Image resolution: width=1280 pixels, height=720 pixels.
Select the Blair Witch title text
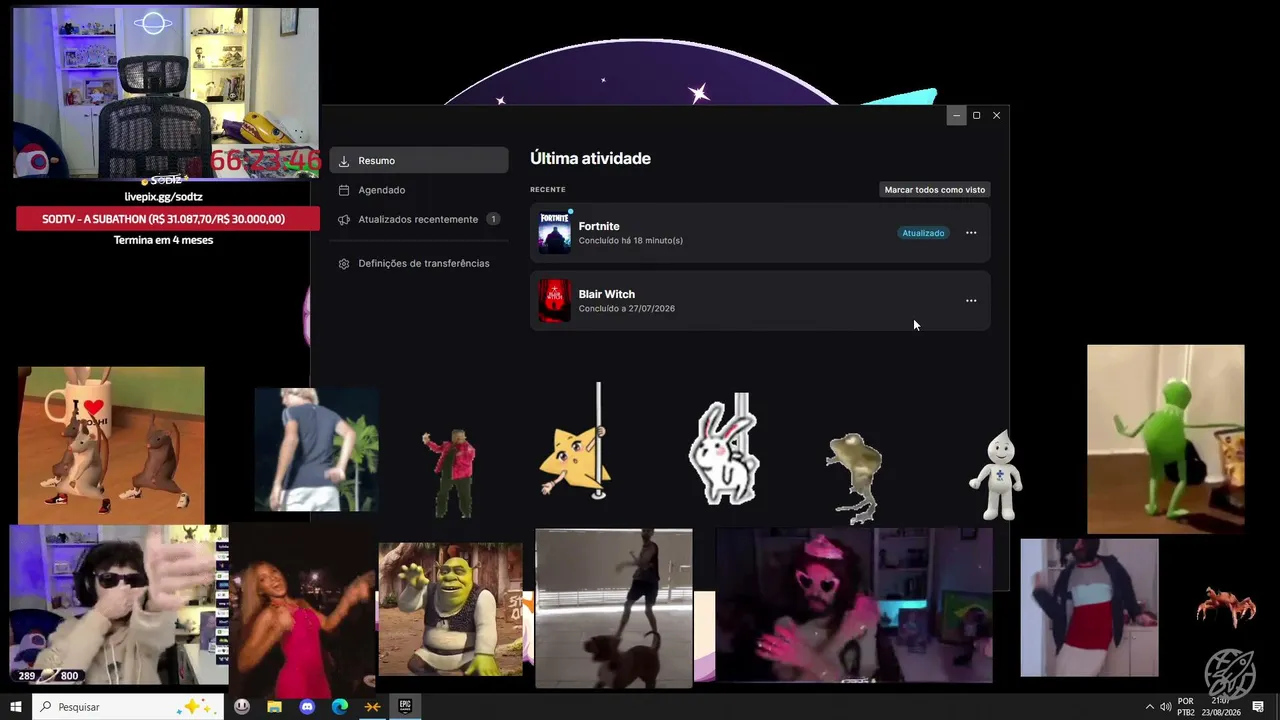pyautogui.click(x=607, y=294)
